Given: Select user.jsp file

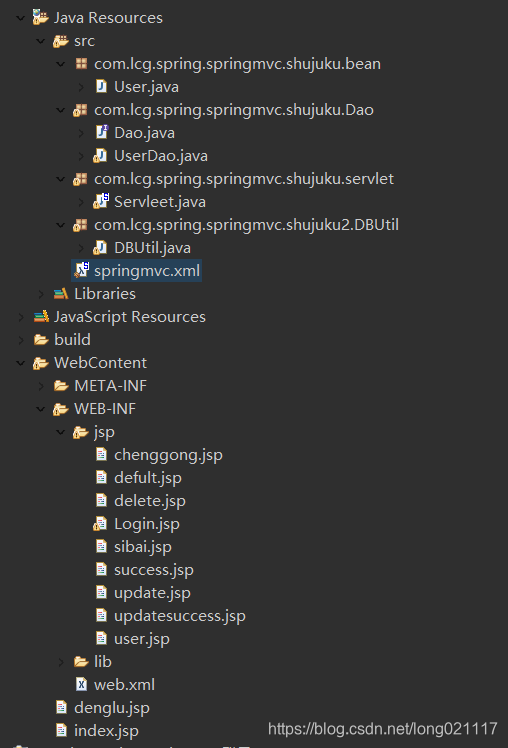Looking at the screenshot, I should (x=142, y=639).
